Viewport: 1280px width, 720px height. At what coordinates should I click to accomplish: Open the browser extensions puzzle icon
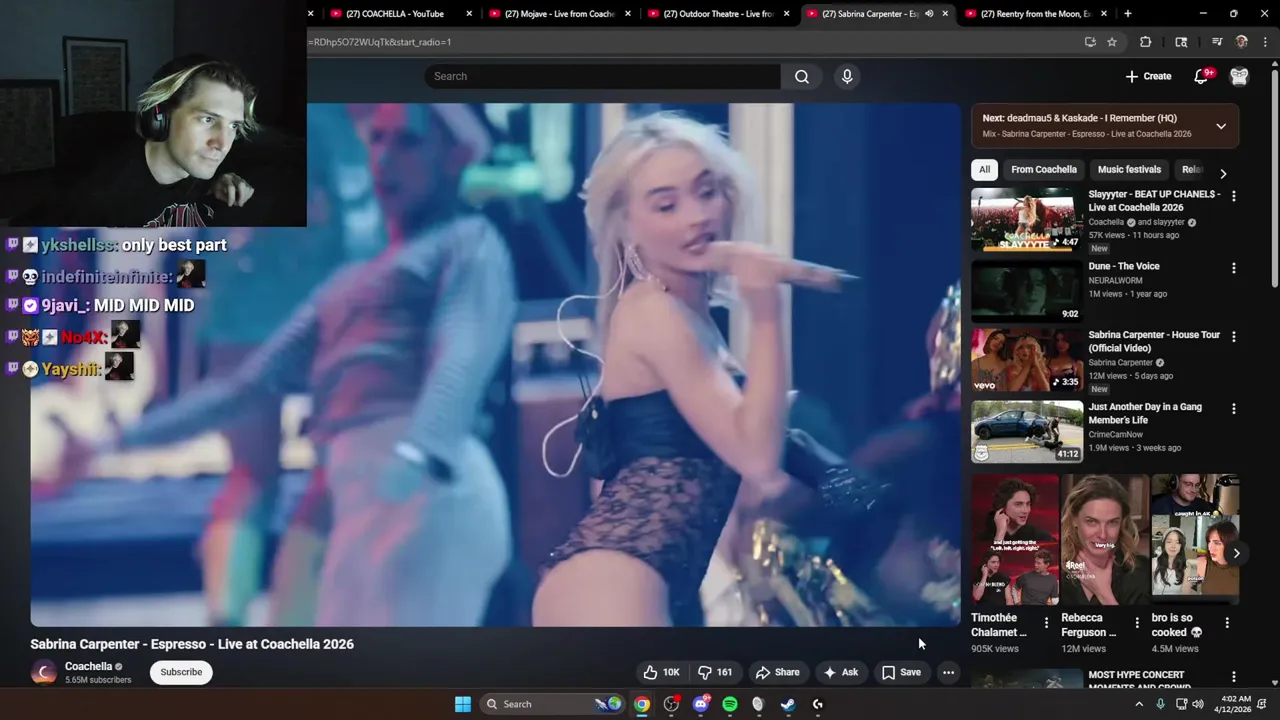[x=1146, y=42]
